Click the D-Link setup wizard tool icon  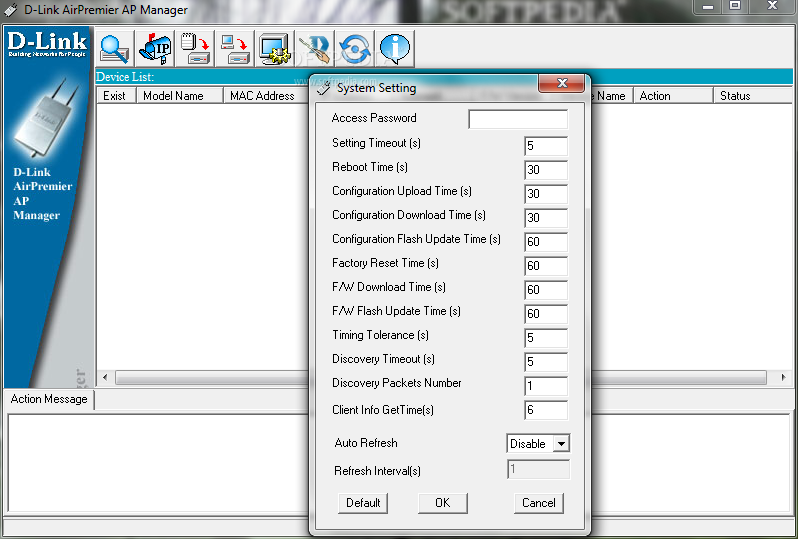315,49
